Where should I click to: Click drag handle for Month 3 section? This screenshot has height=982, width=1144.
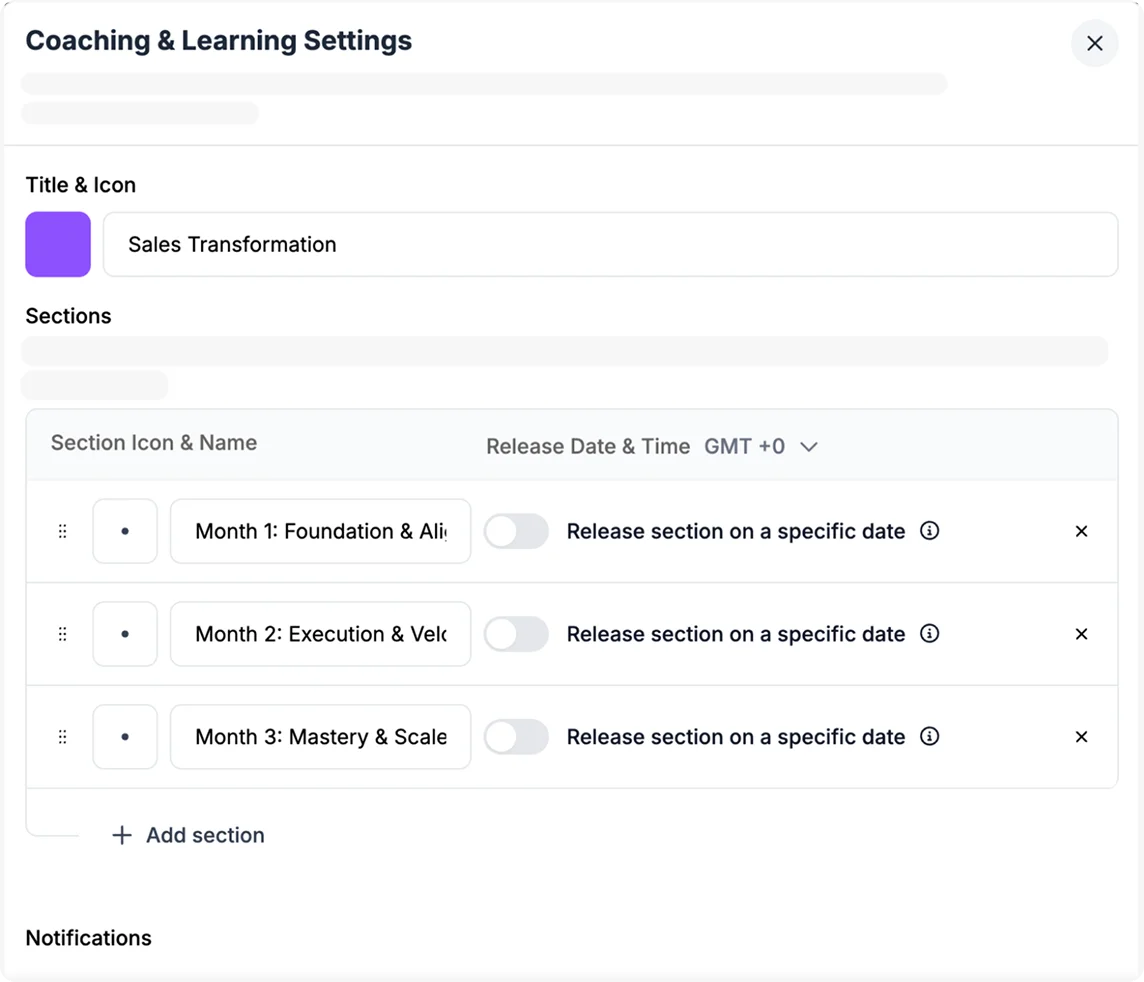tap(63, 737)
